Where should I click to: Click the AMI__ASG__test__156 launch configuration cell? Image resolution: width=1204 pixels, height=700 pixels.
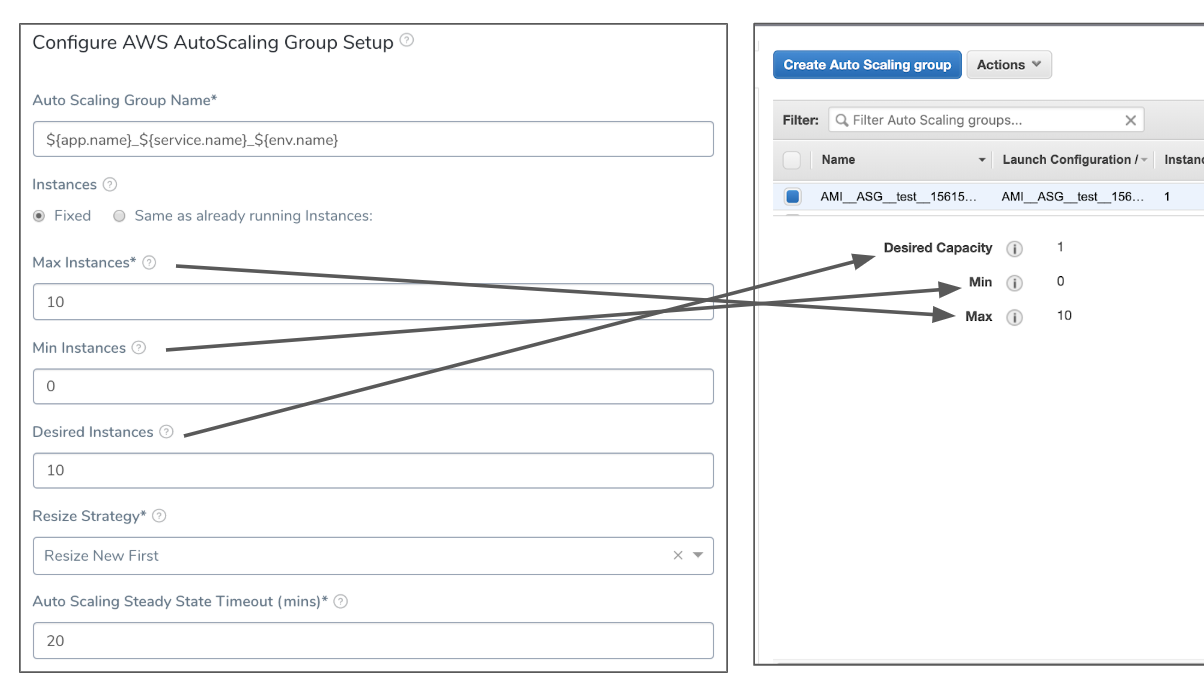pyautogui.click(x=1073, y=197)
